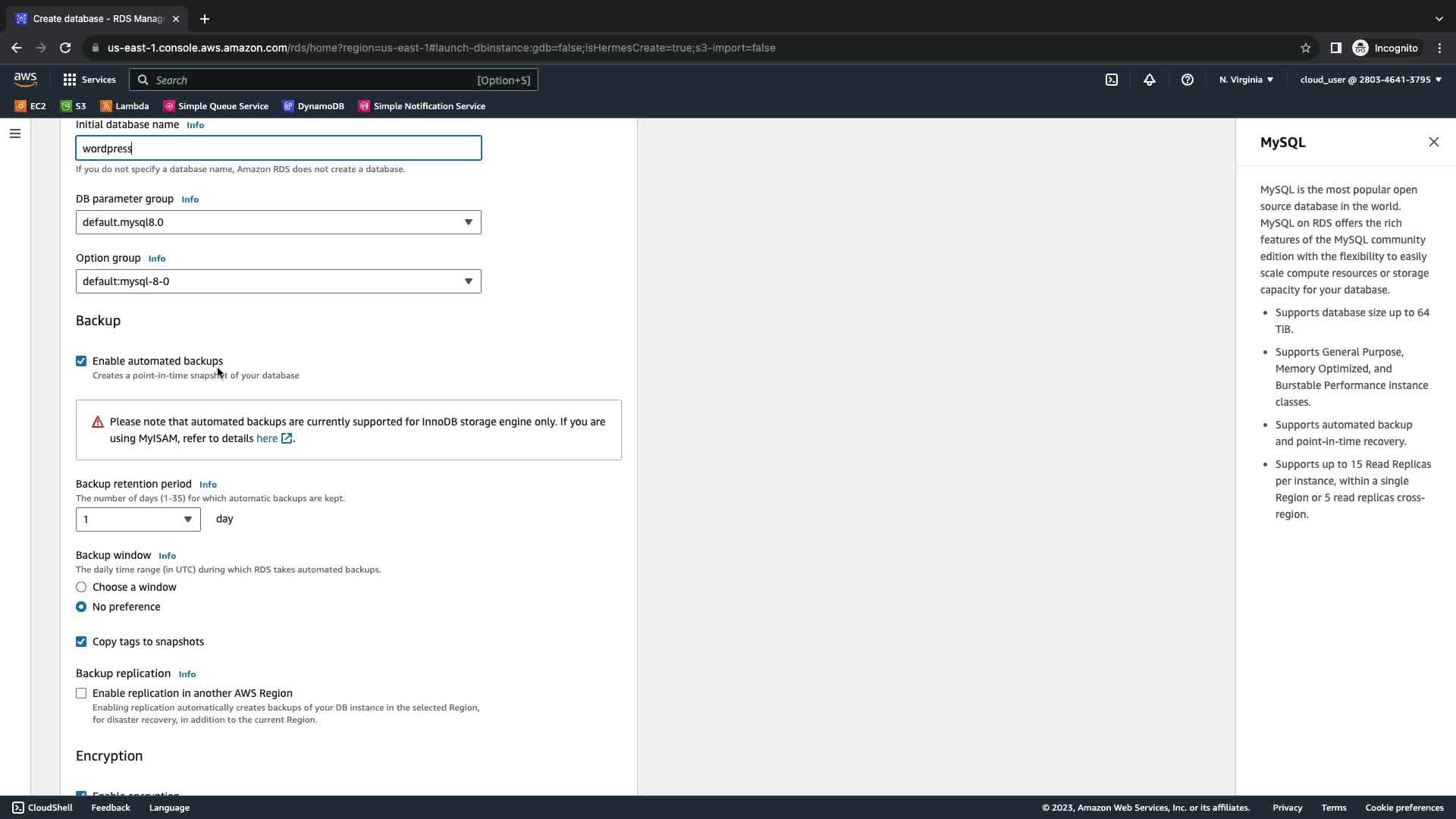
Task: Open Lambda service shortcut
Action: [x=124, y=106]
